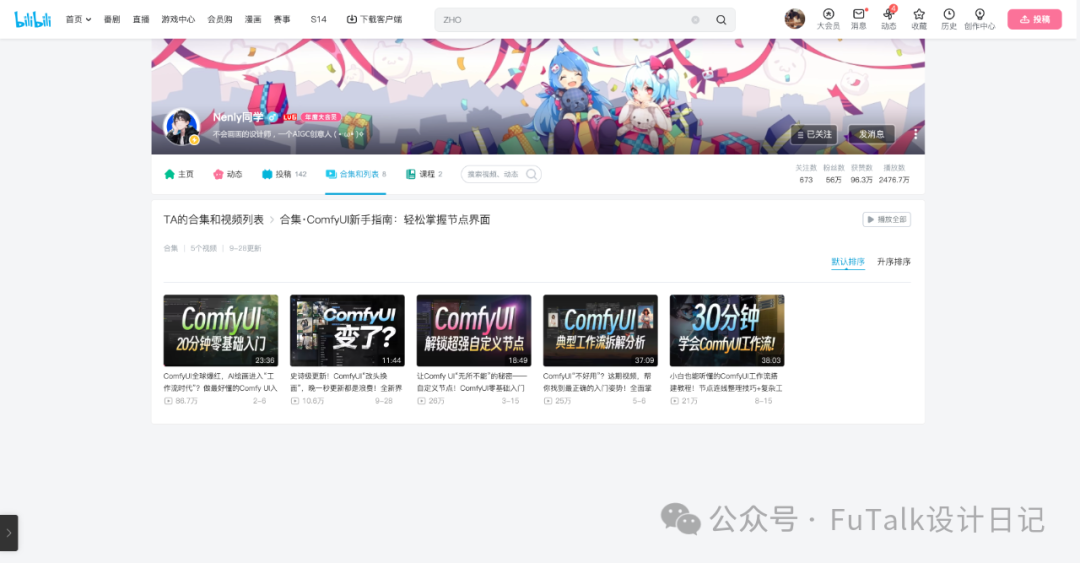This screenshot has width=1080, height=563.
Task: Open 动态 feed icon in header
Action: click(889, 19)
